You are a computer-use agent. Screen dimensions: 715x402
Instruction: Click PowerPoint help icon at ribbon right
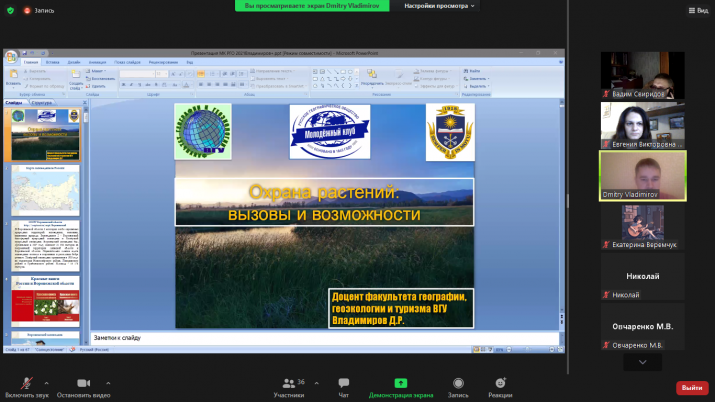pos(560,62)
